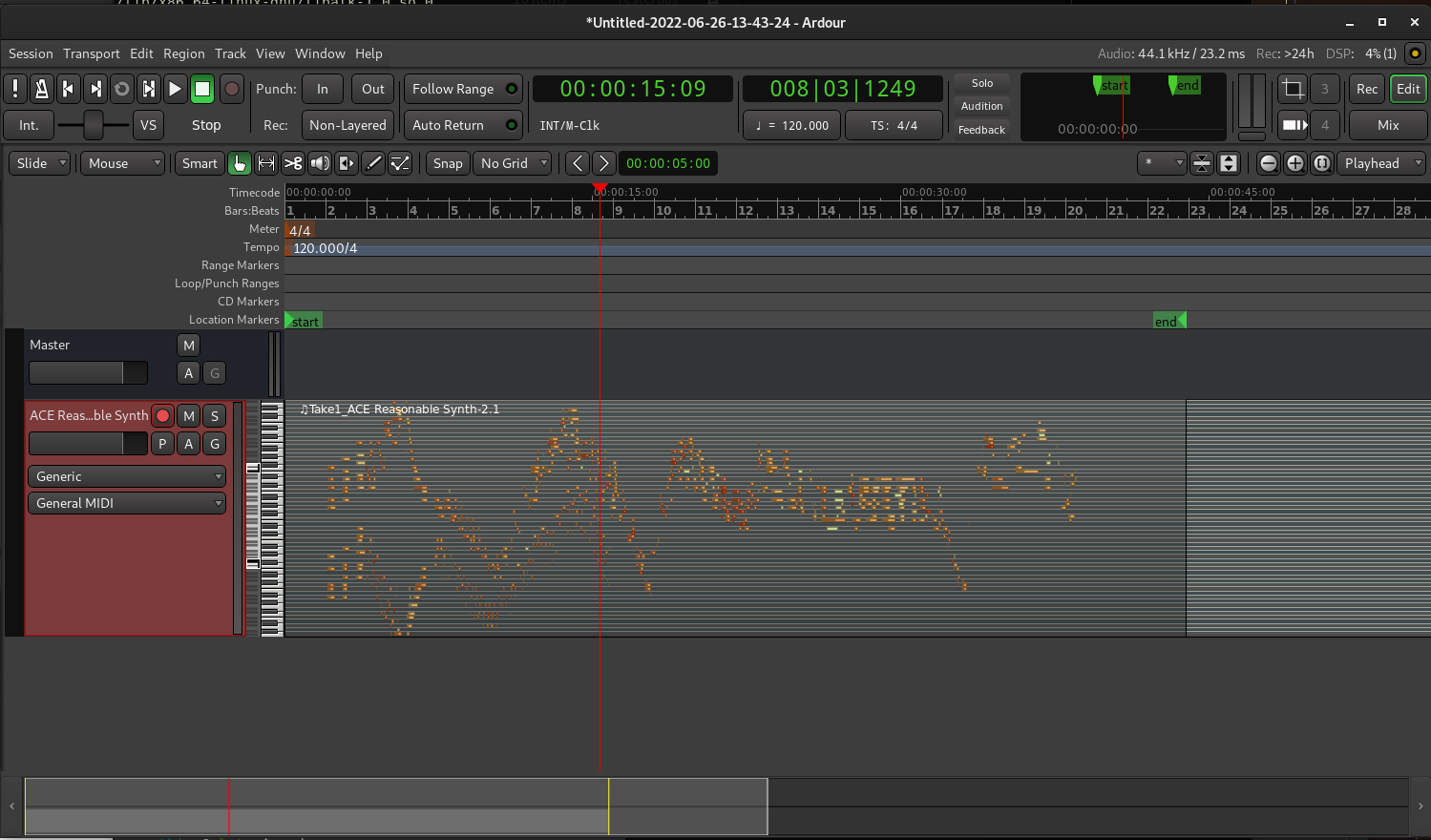Image resolution: width=1431 pixels, height=840 pixels.
Task: Shrink tracks vertically icon
Action: 1202,163
